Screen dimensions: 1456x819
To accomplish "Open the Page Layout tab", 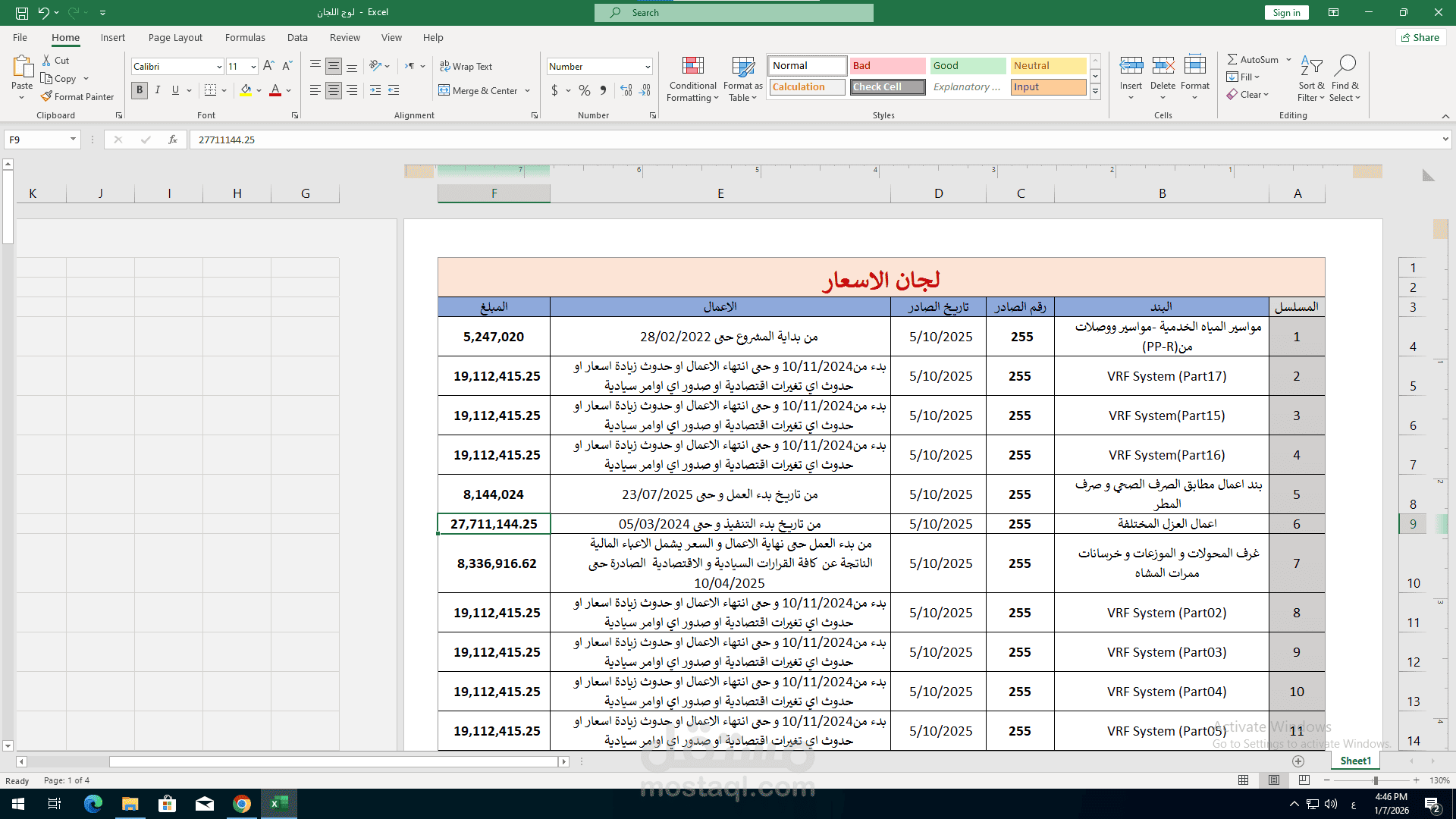I will [x=175, y=38].
